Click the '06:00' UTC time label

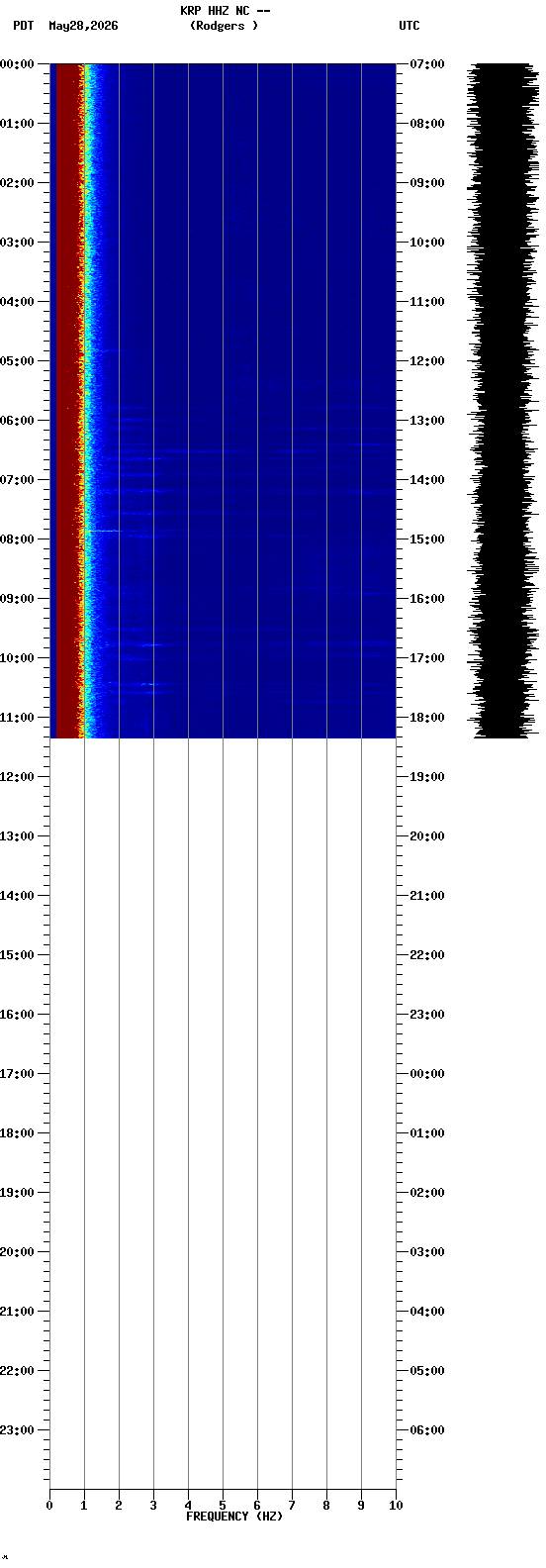point(427,1430)
